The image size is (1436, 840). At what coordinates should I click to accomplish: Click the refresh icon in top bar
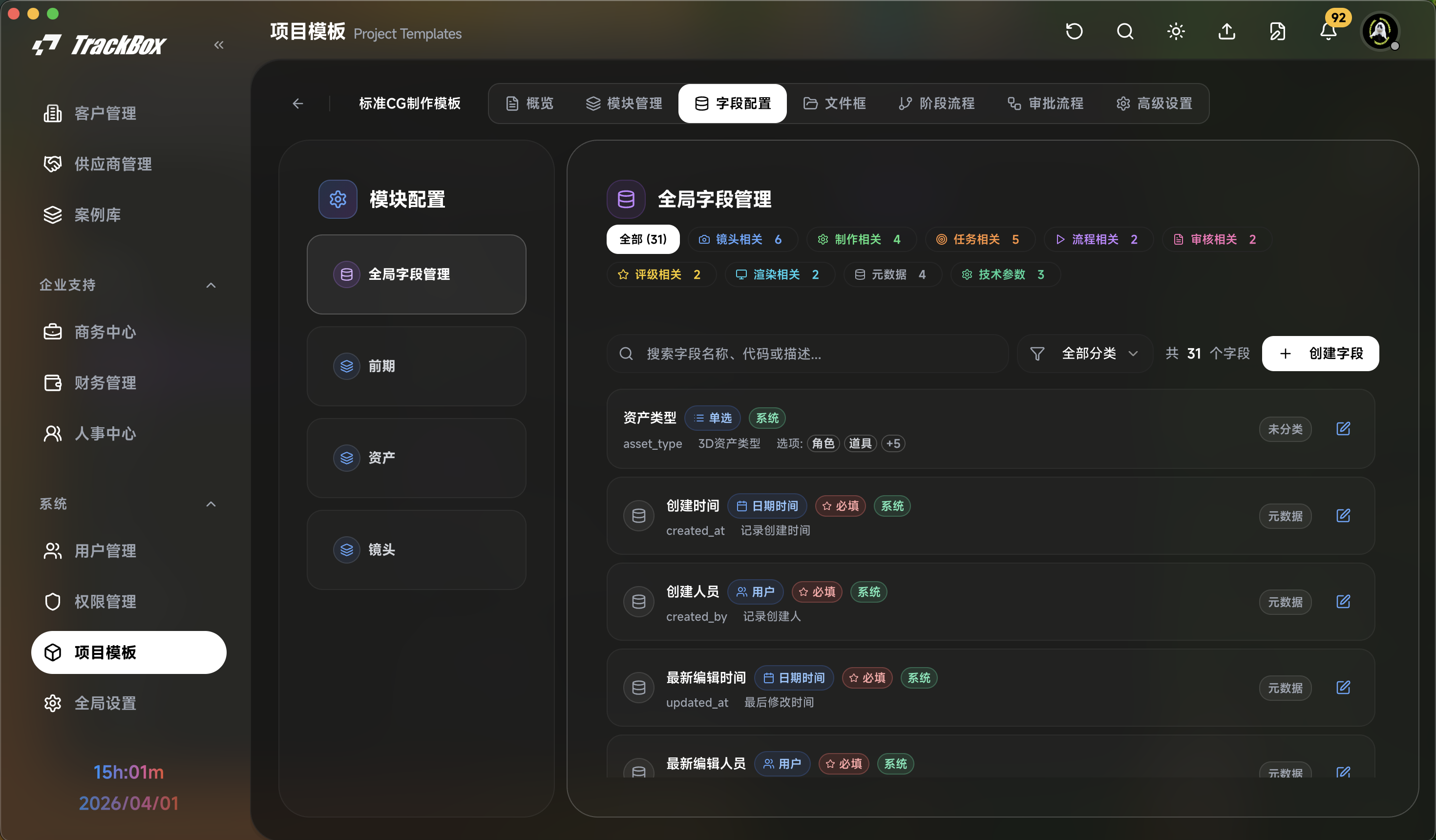click(1074, 31)
